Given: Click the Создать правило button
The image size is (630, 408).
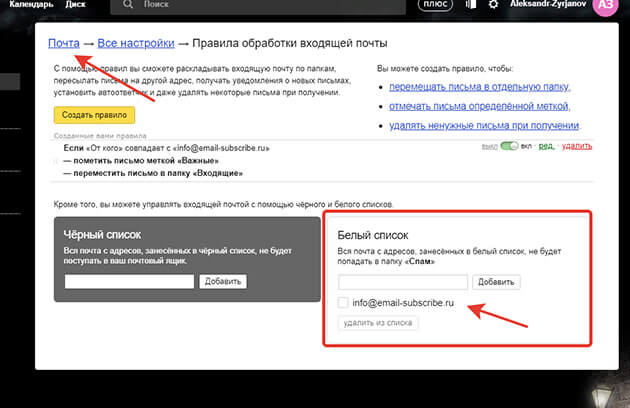Looking at the screenshot, I should 94,115.
